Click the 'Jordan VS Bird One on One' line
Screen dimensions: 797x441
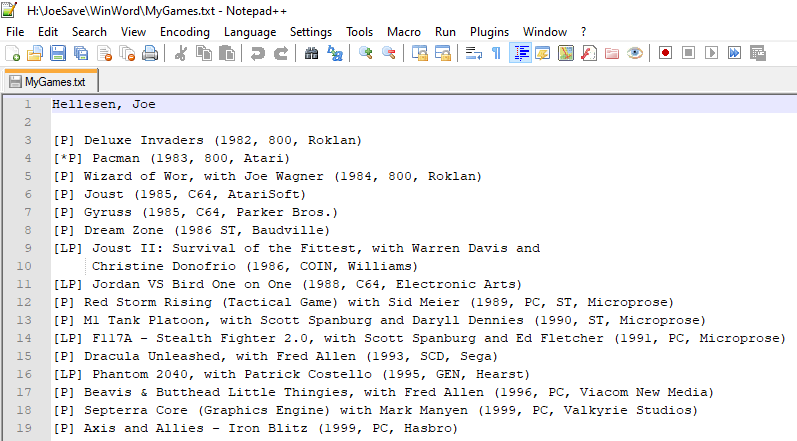[288, 284]
